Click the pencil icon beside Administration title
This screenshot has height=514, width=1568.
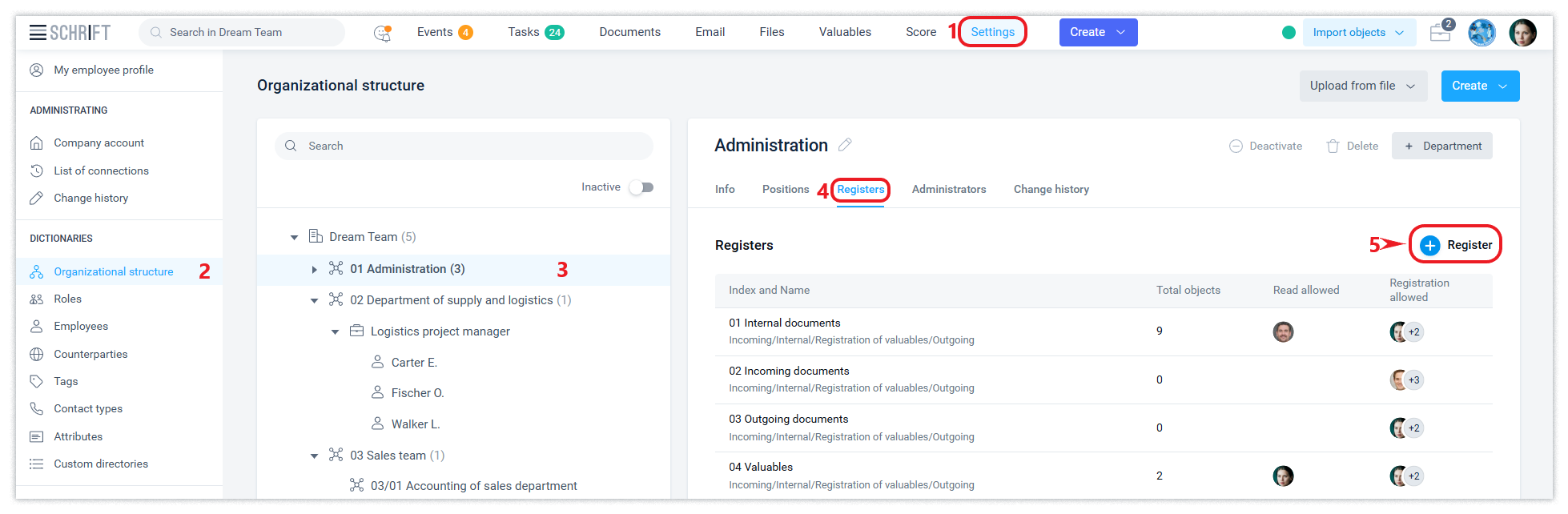(x=845, y=145)
